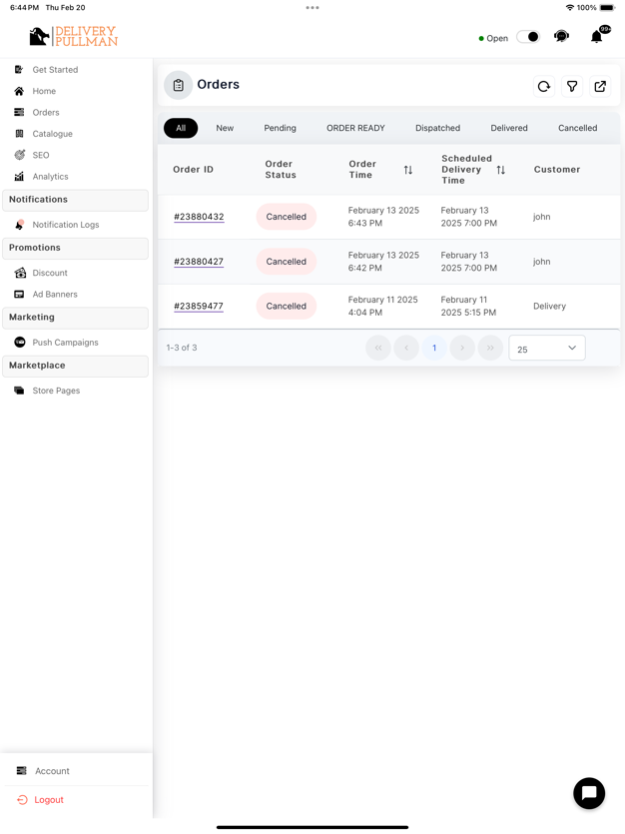Switch to the New tab
Screen dimensions: 625x834
pyautogui.click(x=224, y=128)
